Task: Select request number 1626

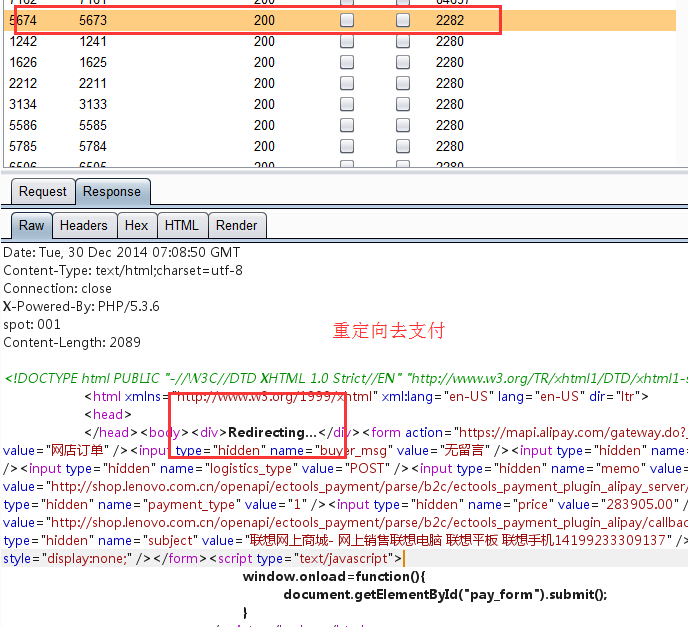Action: click(23, 62)
